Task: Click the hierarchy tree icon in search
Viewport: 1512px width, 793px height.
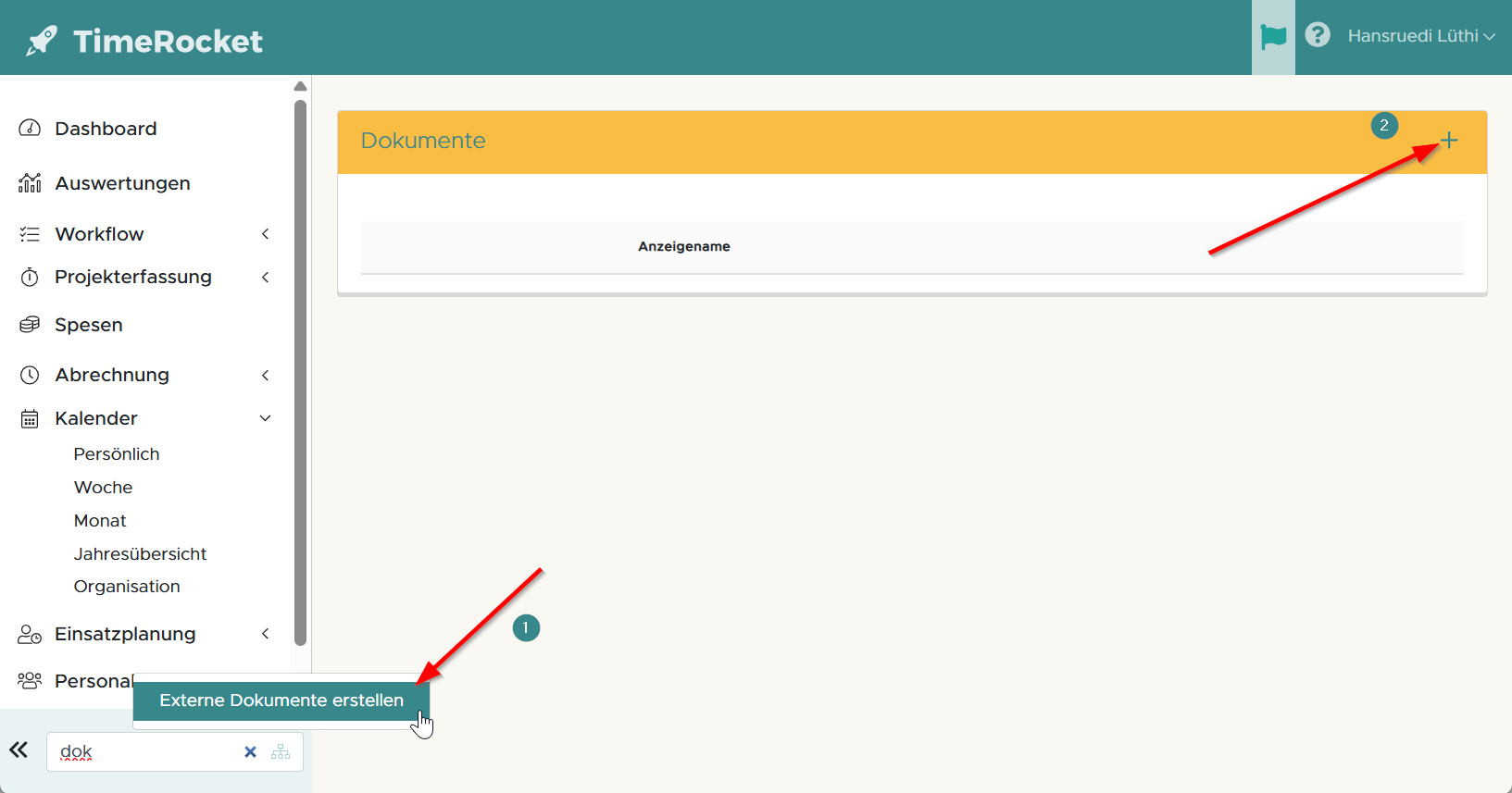Action: 281,752
